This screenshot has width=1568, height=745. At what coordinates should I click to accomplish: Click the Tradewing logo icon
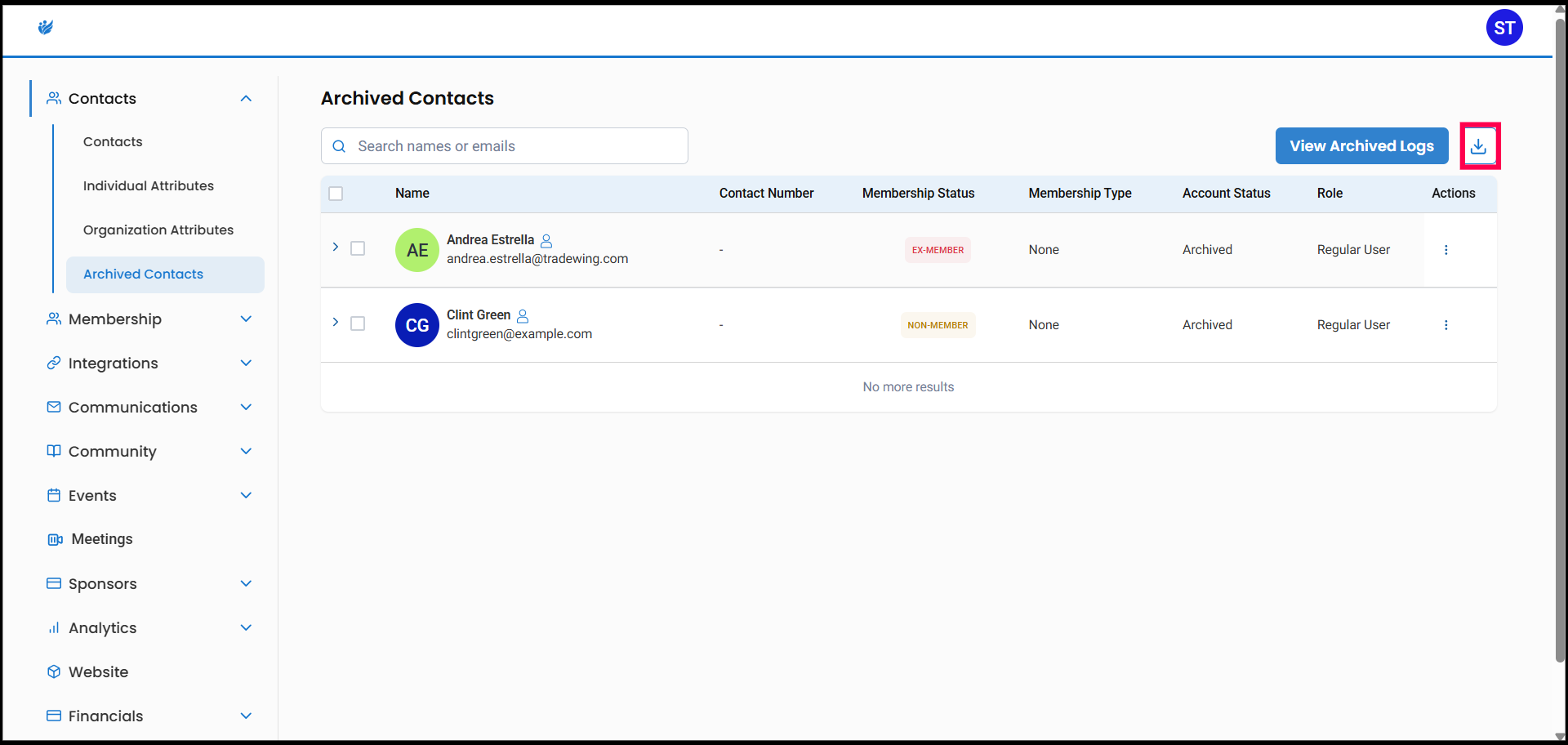coord(46,28)
